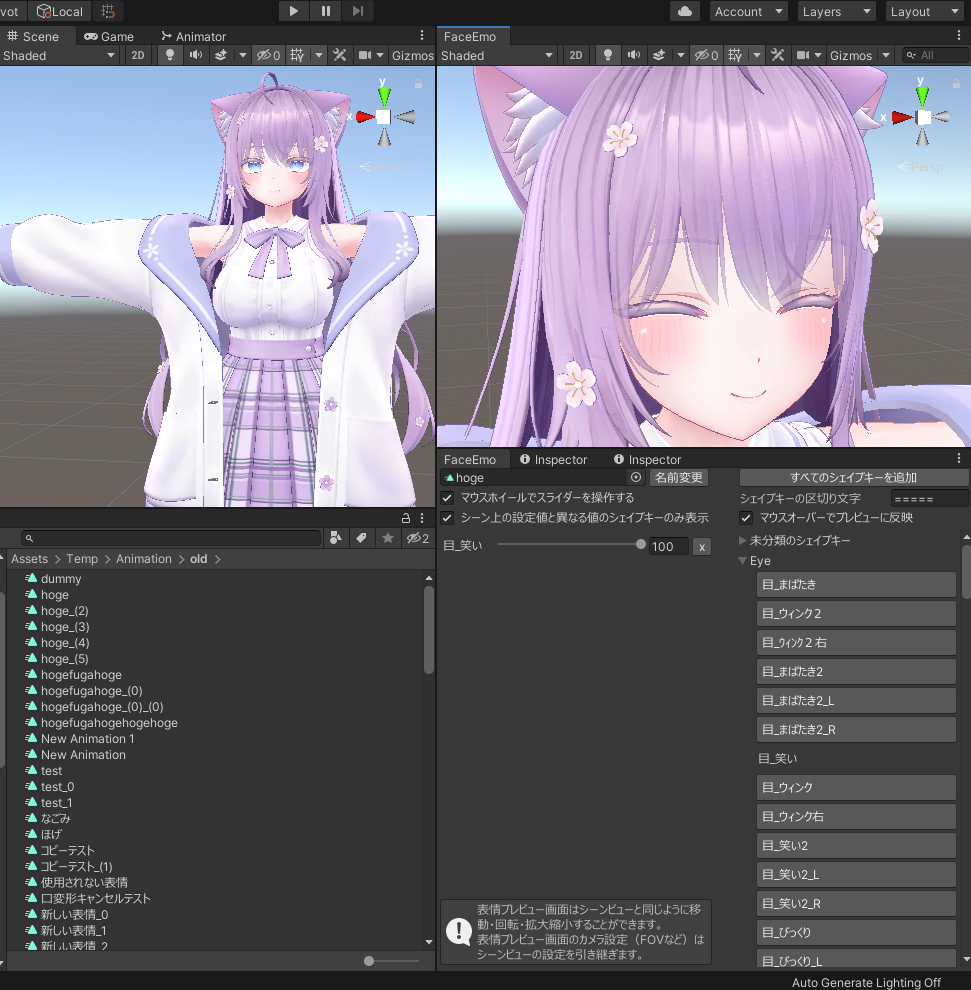
Task: Select the search-by-label icon in Project window
Action: tap(361, 538)
